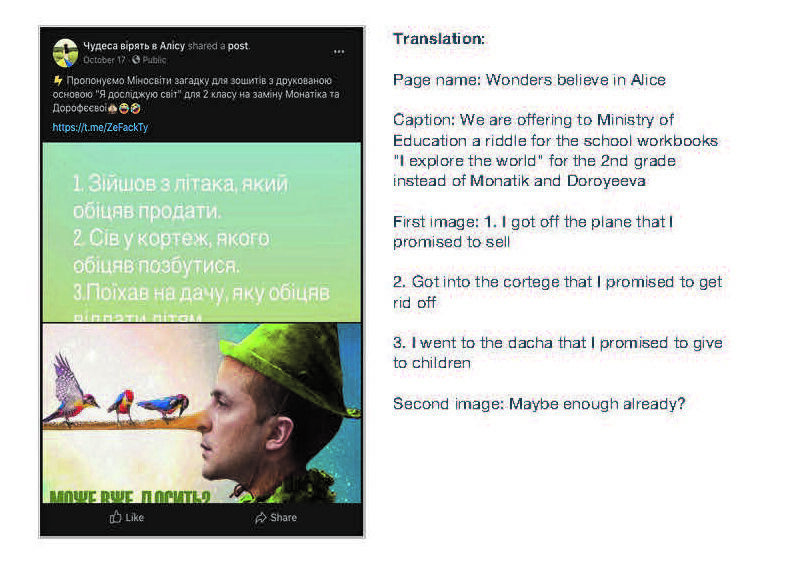
Task: Click the Share button label
Action: 283,517
